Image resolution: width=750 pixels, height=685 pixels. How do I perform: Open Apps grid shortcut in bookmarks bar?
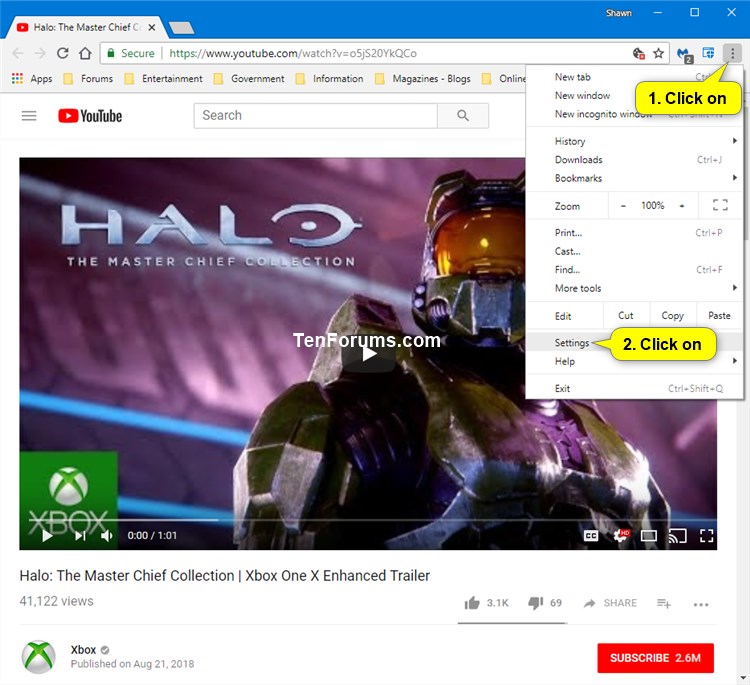click(x=32, y=78)
